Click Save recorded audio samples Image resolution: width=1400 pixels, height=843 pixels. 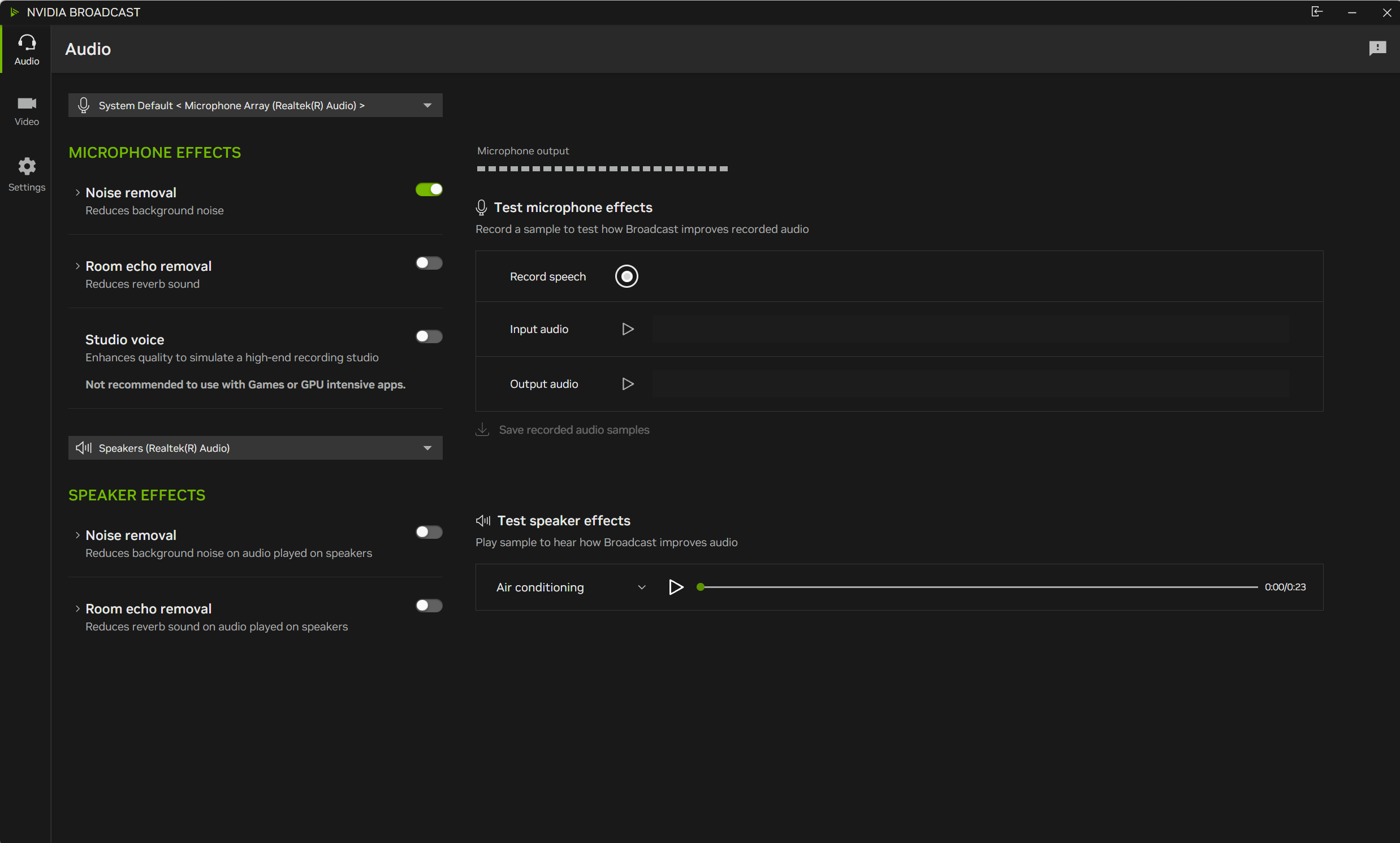tap(574, 430)
